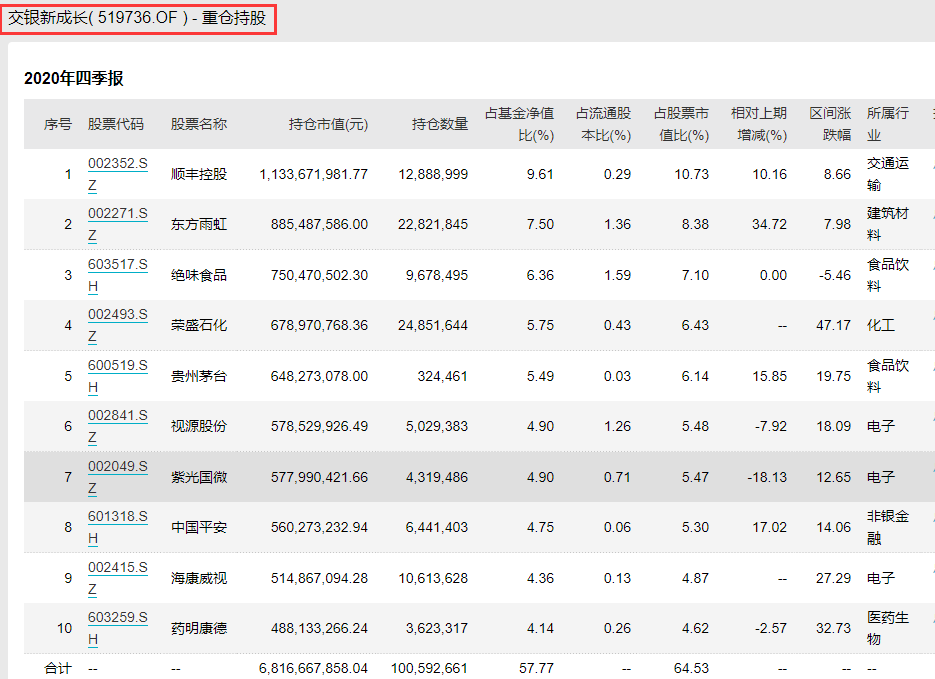Viewport: 935px width, 679px height.
Task: Open stock code link 002271.SZ
Action: tap(117, 224)
